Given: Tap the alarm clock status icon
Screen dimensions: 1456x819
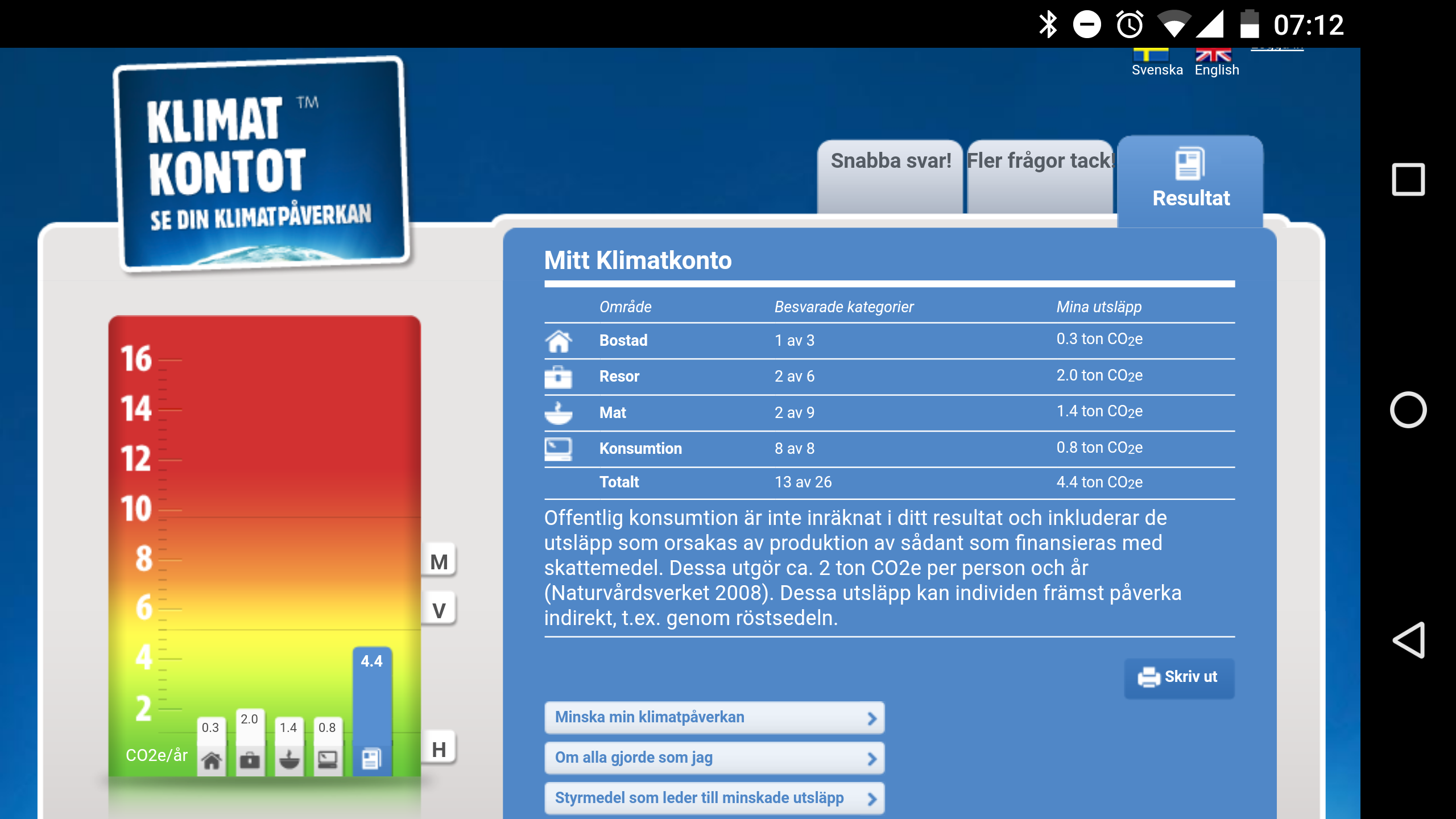Looking at the screenshot, I should (x=1130, y=24).
